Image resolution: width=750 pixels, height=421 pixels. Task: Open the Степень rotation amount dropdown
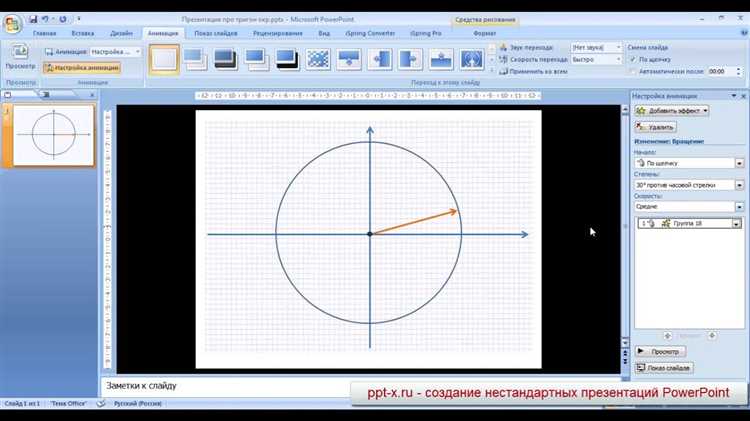pos(689,185)
